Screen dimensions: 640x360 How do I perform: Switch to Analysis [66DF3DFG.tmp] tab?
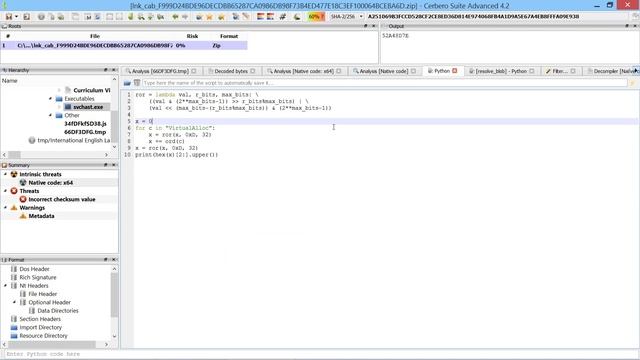pos(160,71)
